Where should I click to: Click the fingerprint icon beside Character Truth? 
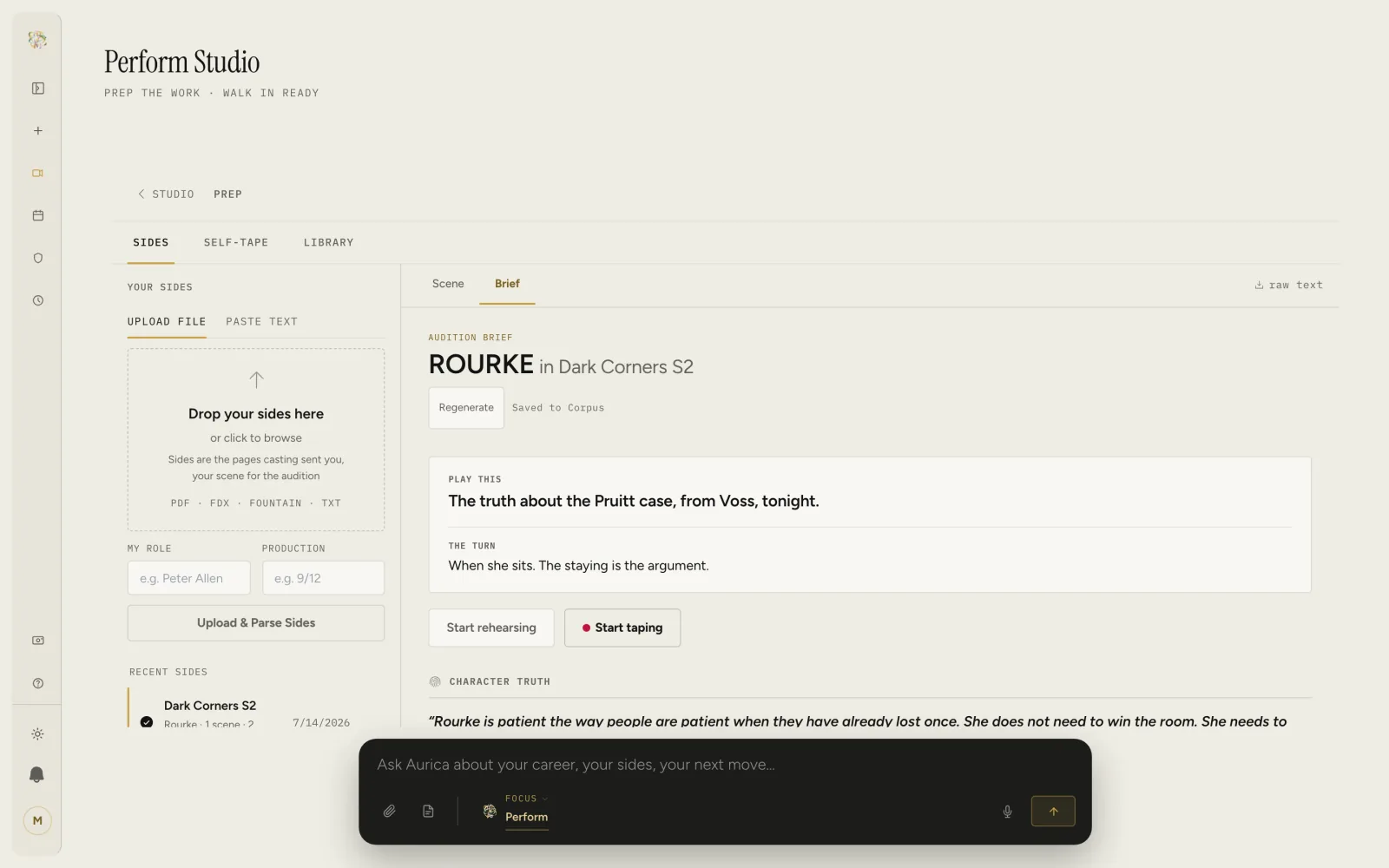pos(435,681)
